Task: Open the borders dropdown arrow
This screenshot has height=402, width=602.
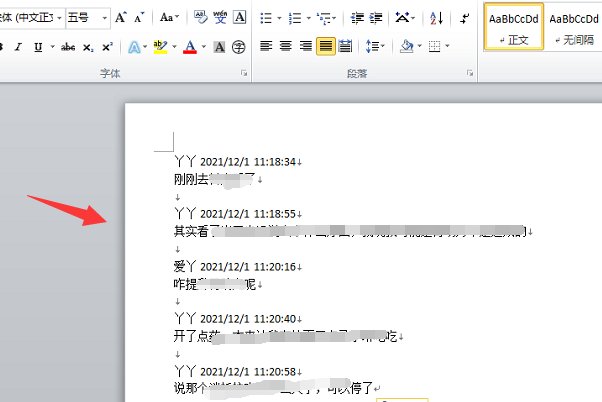Action: (x=447, y=46)
